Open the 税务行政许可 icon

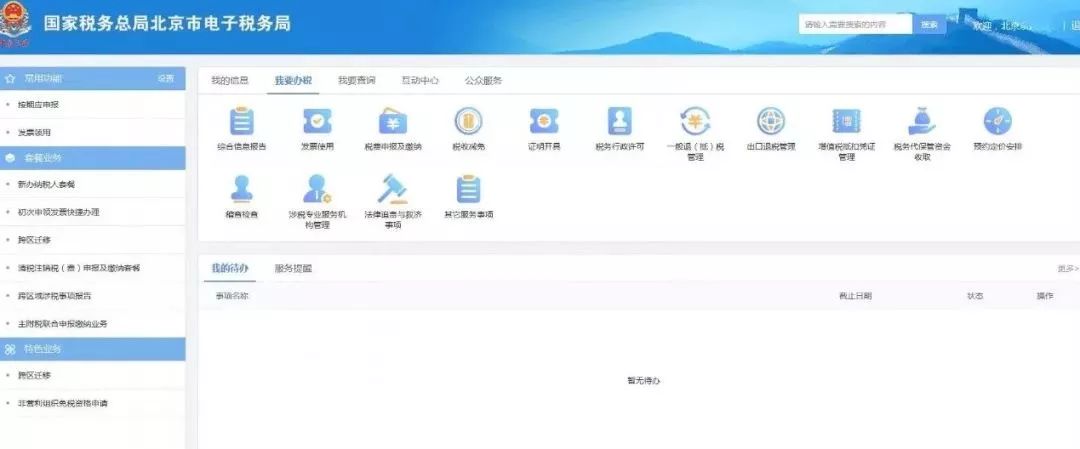coord(619,121)
